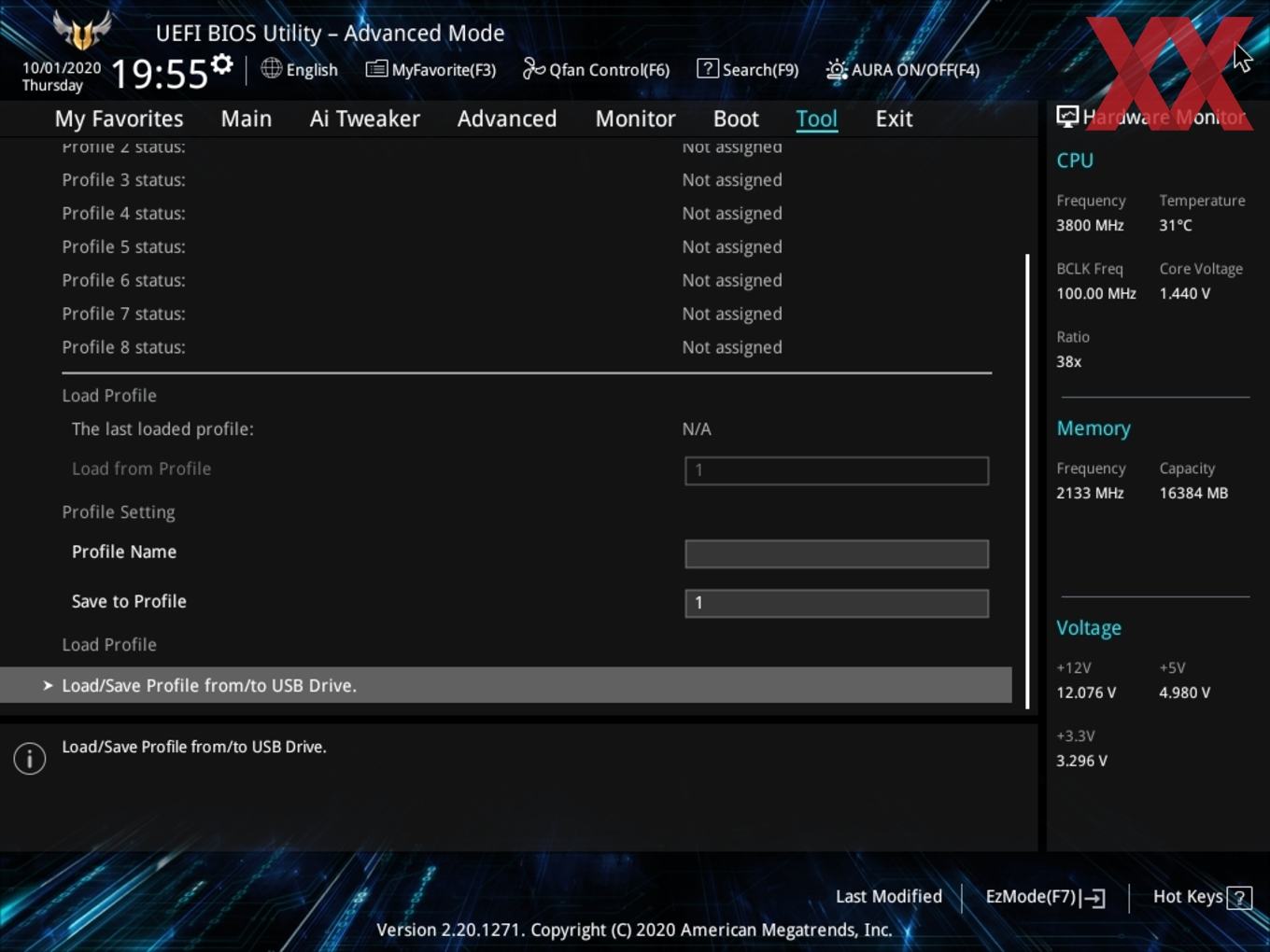
Task: Go to the Advanced tab
Action: tap(507, 119)
